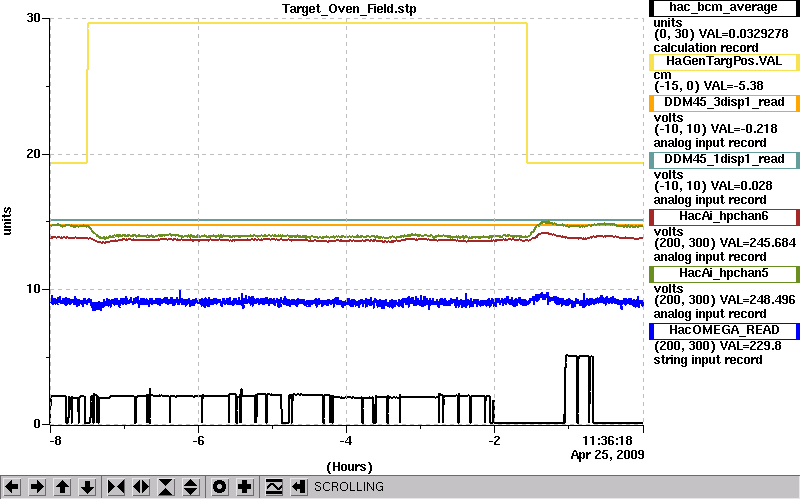Compress the vertical axis (hourglass icon)
Image resolution: width=800 pixels, height=499 pixels.
166,487
